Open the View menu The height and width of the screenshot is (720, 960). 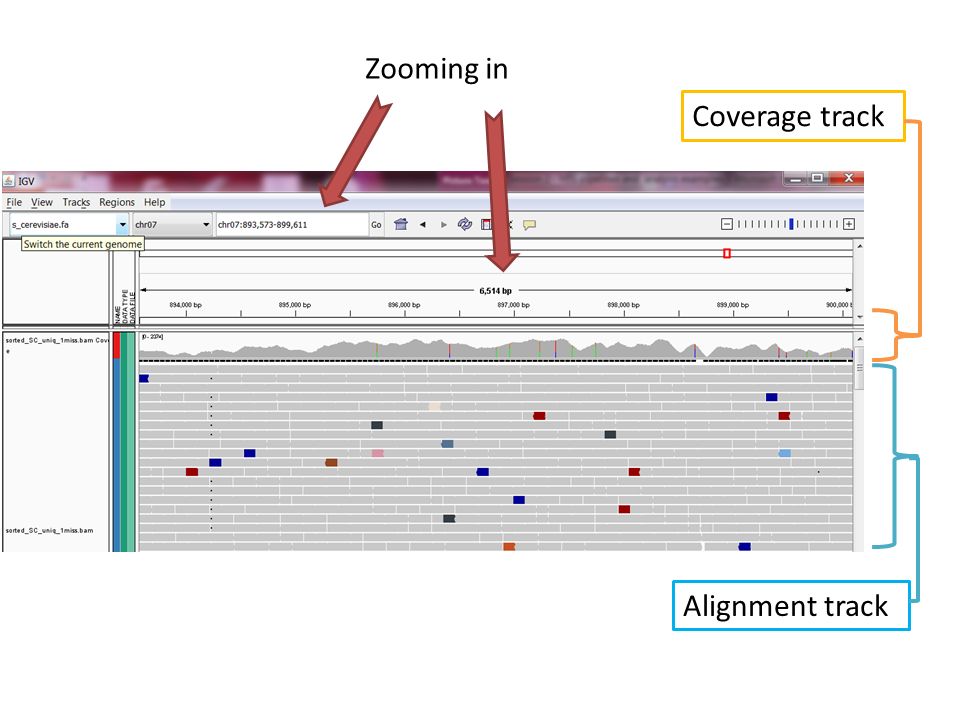coord(42,202)
